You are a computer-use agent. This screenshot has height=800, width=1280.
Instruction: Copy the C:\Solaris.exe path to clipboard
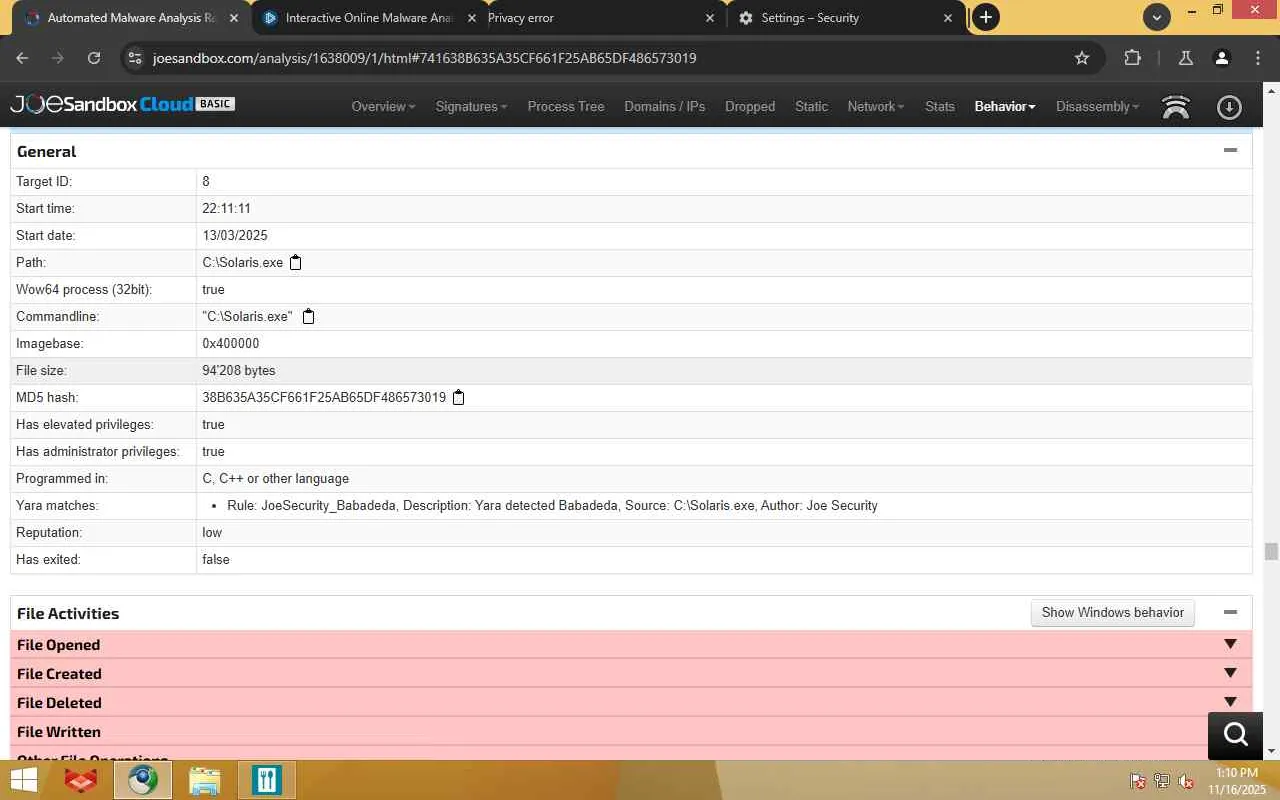click(x=296, y=263)
